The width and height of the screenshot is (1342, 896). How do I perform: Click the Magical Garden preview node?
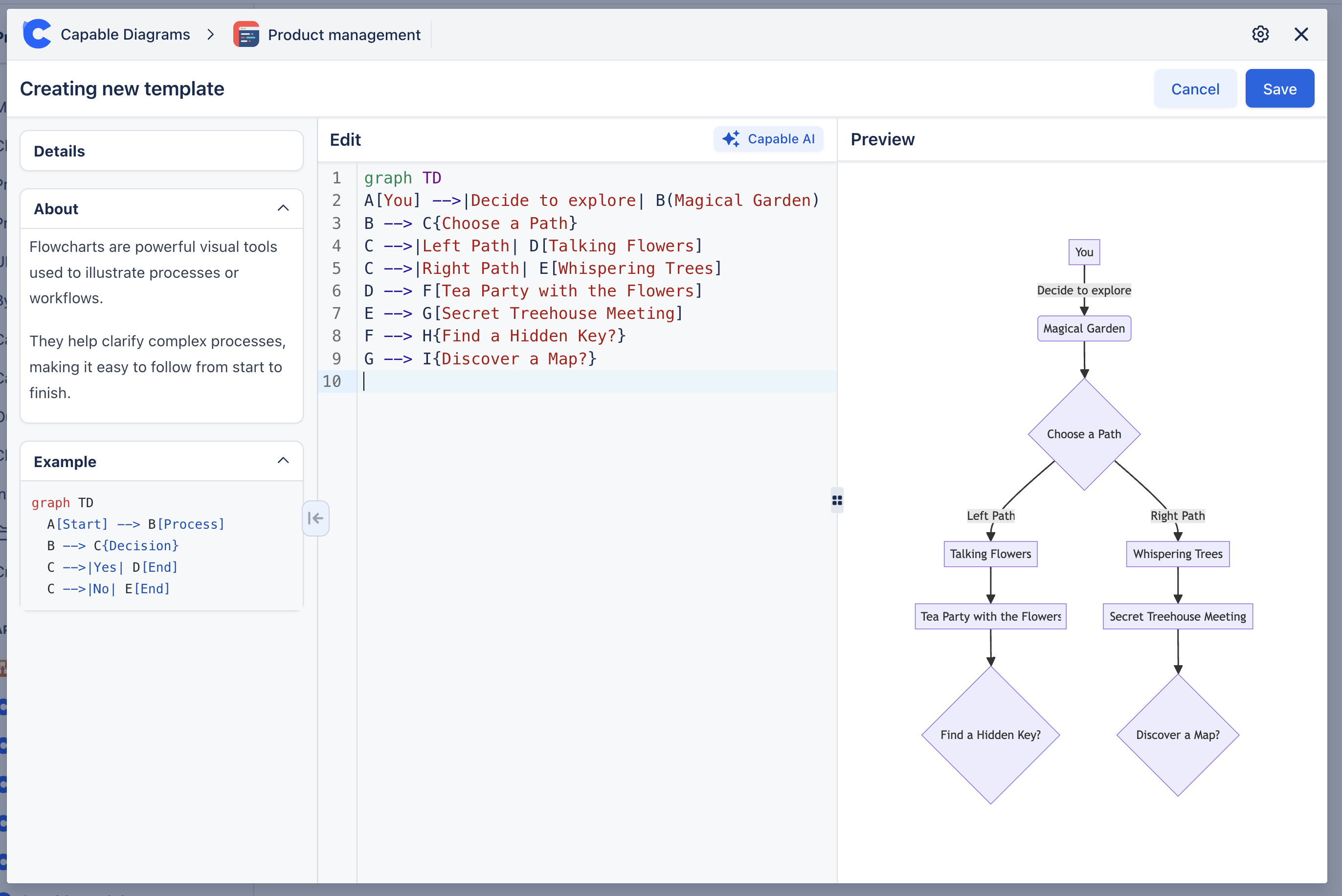[x=1084, y=329]
